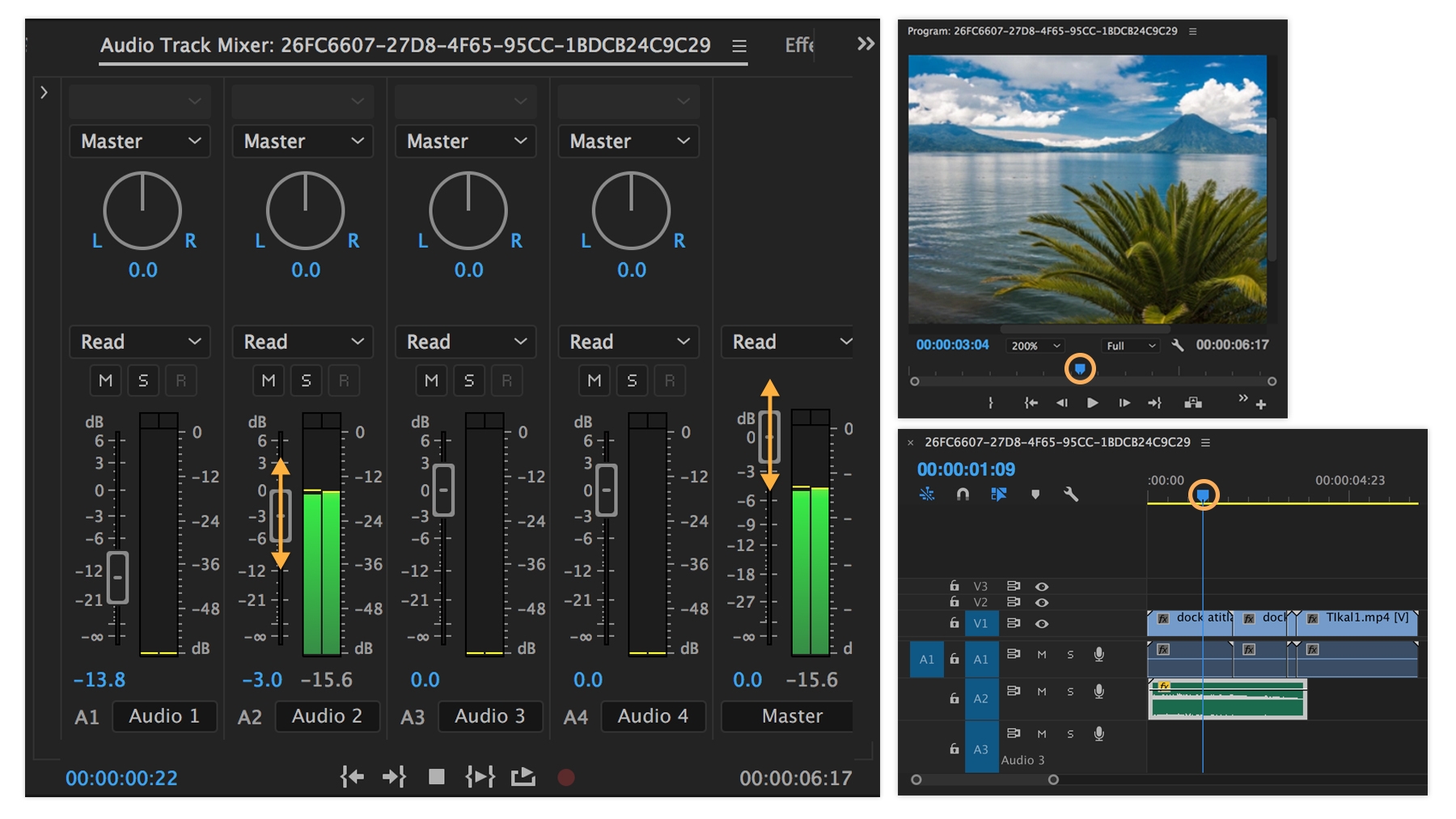Open Program monitor settings wrench icon

click(1179, 345)
